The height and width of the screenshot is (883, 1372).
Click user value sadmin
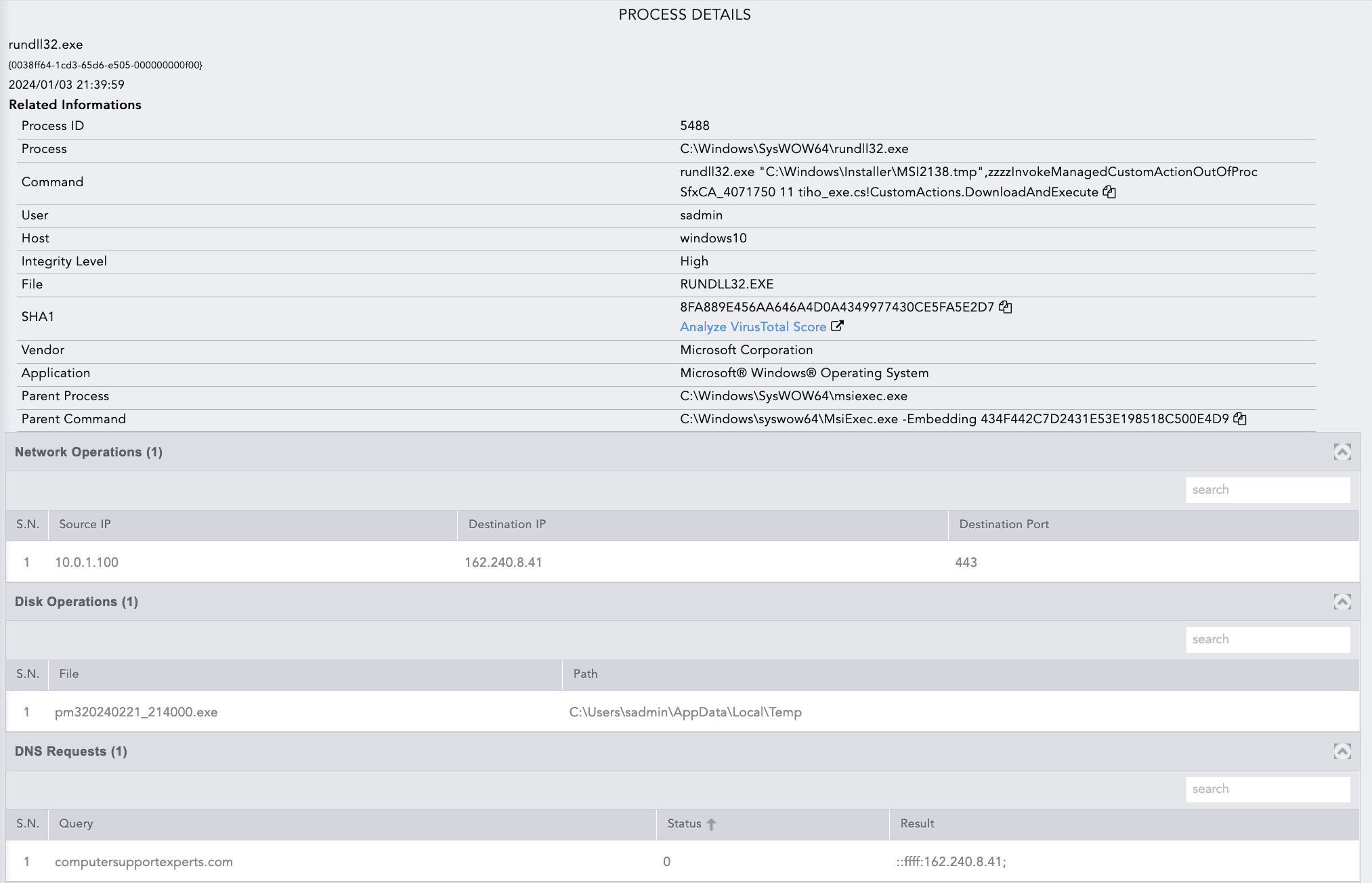click(702, 215)
